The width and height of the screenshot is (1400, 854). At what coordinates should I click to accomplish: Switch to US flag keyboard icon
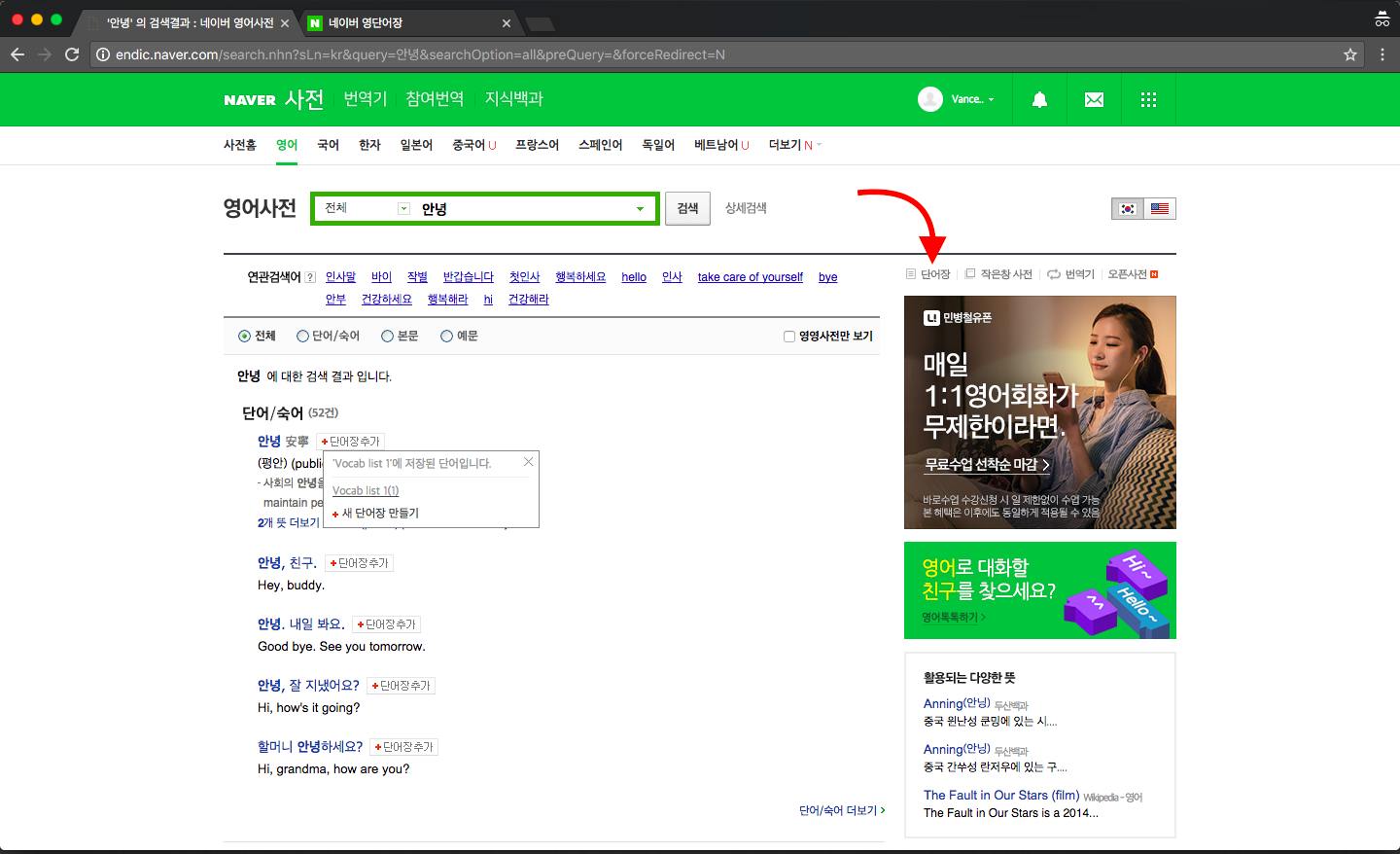[x=1160, y=208]
